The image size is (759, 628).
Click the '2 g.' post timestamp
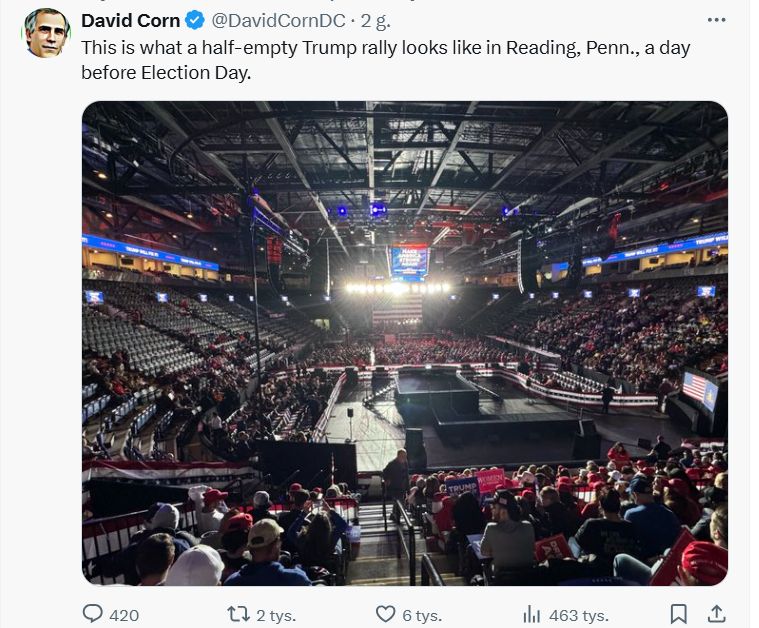pyautogui.click(x=374, y=20)
